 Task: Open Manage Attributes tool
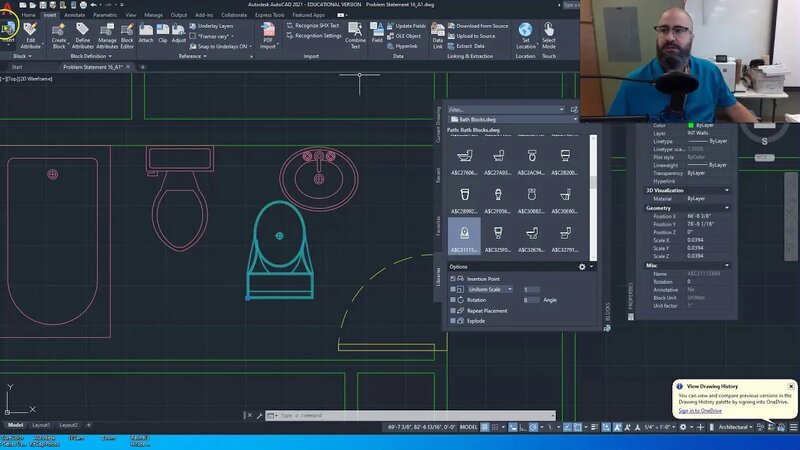point(107,36)
